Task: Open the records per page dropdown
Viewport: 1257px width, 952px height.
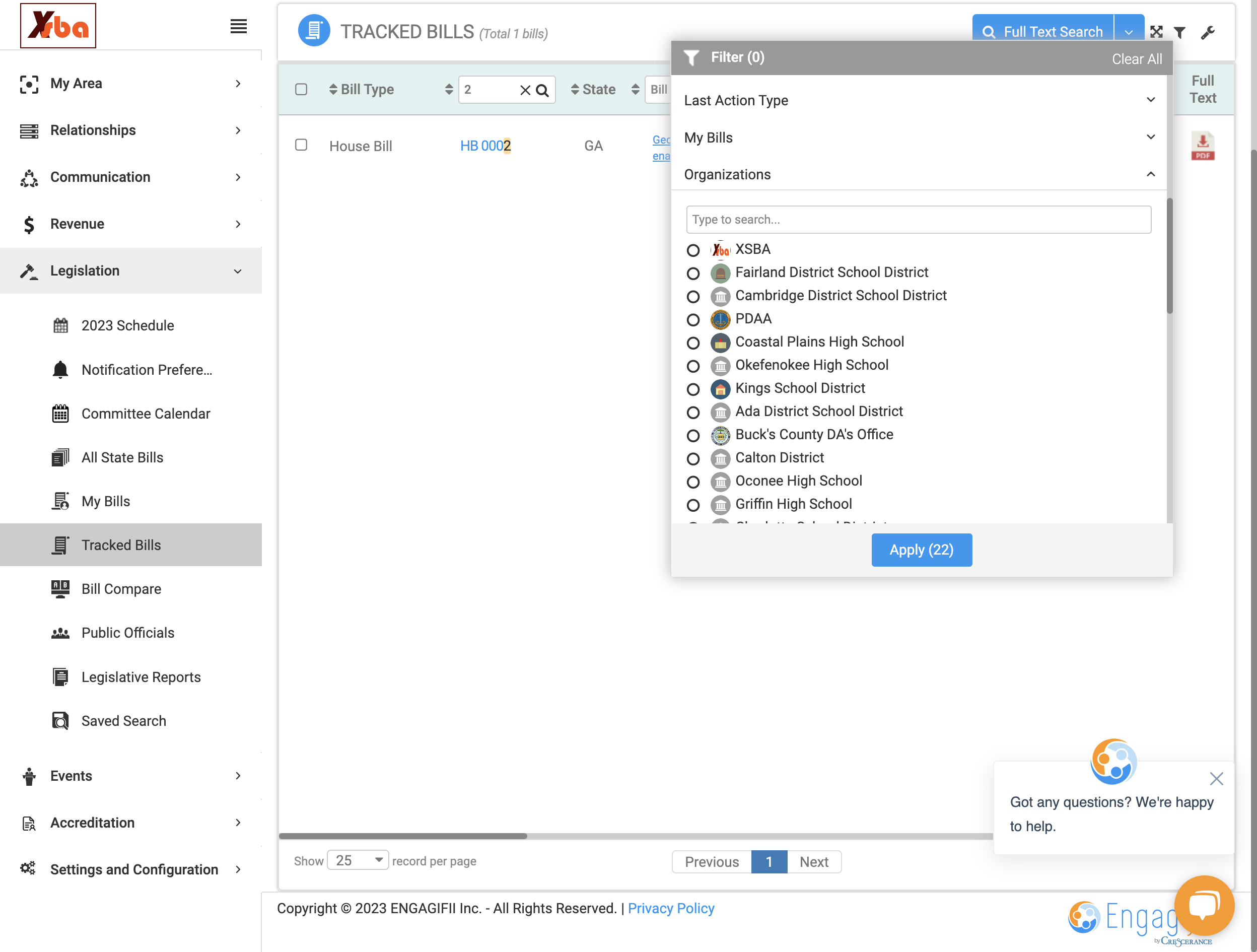Action: point(358,860)
